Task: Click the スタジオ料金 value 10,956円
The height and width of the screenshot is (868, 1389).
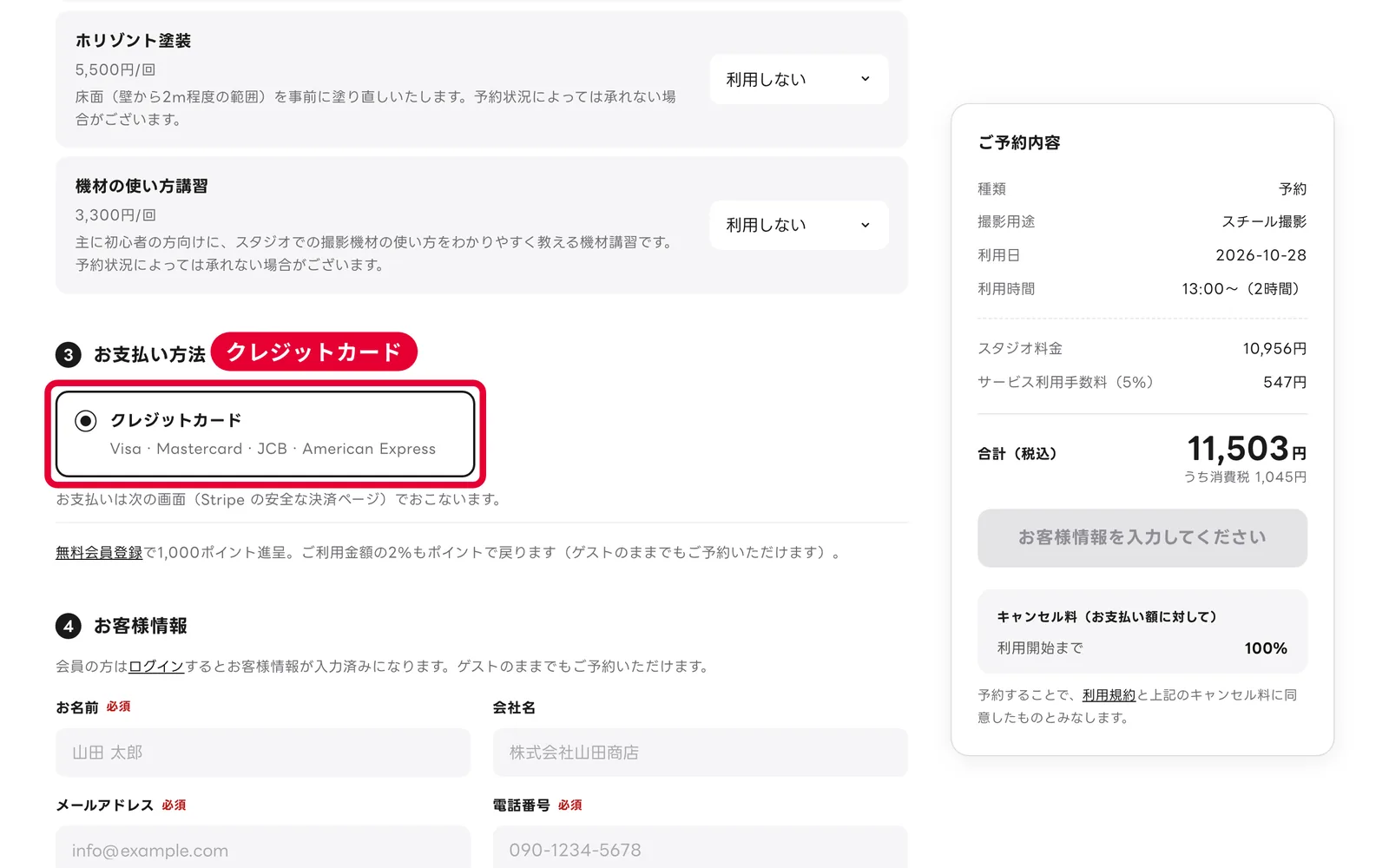Action: pos(1274,348)
